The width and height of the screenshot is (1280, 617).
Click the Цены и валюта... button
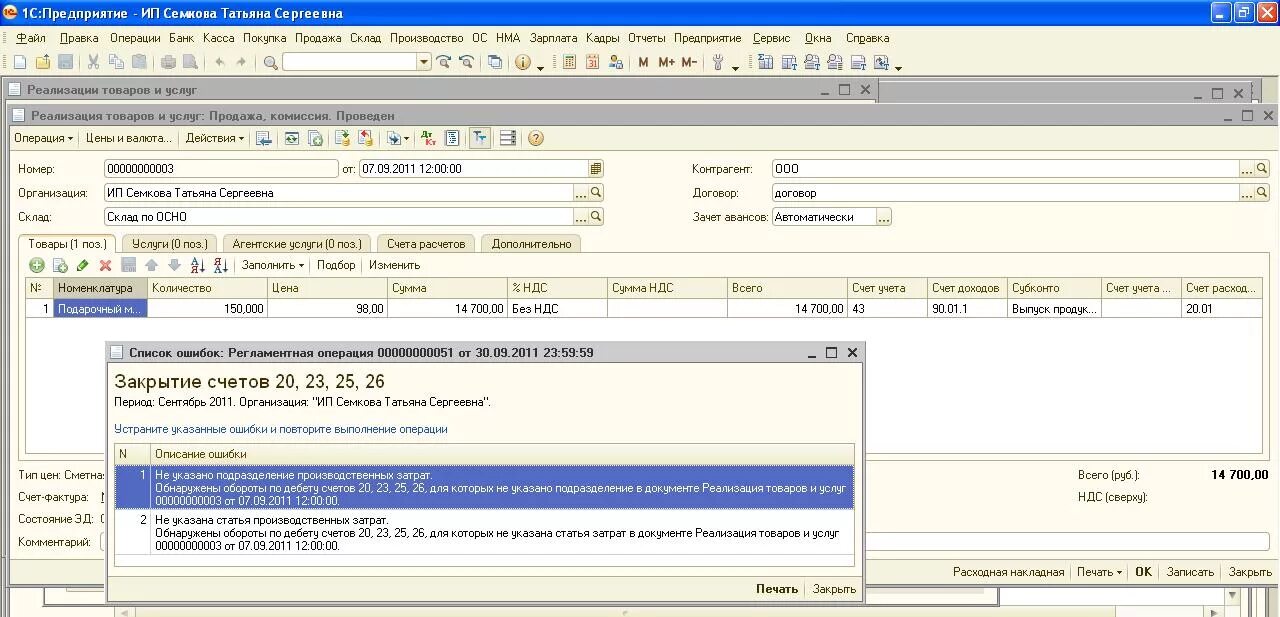(129, 138)
